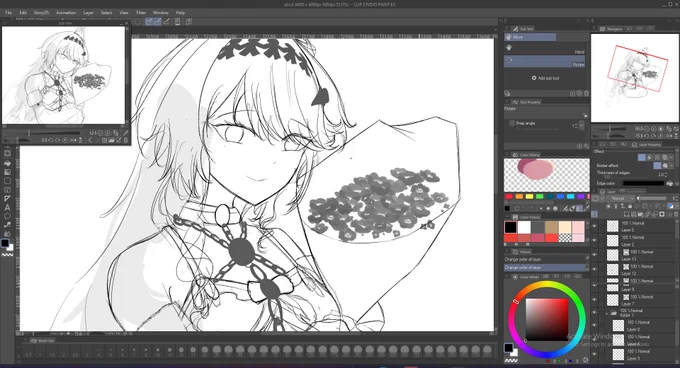
Task: Open the Normal blend mode dropdown
Action: pyautogui.click(x=621, y=199)
